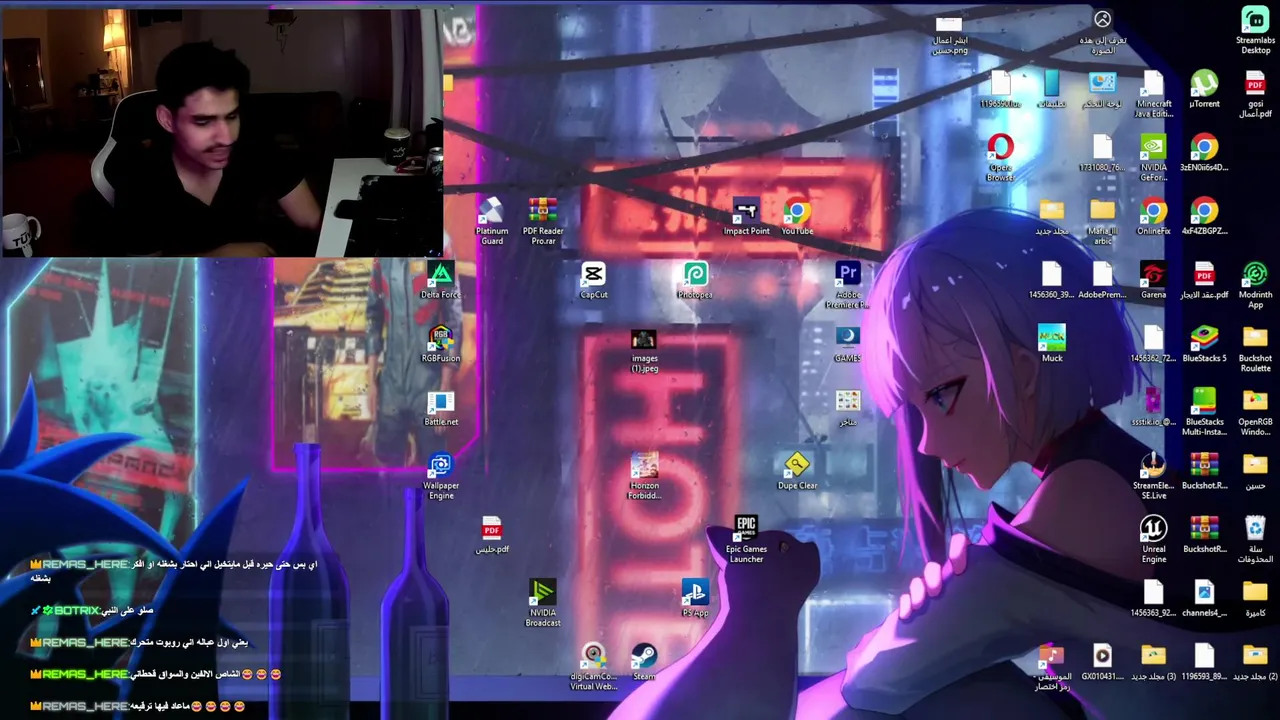This screenshot has width=1280, height=720.
Task: Open the الموسيقى music shortcut
Action: coord(1052,668)
